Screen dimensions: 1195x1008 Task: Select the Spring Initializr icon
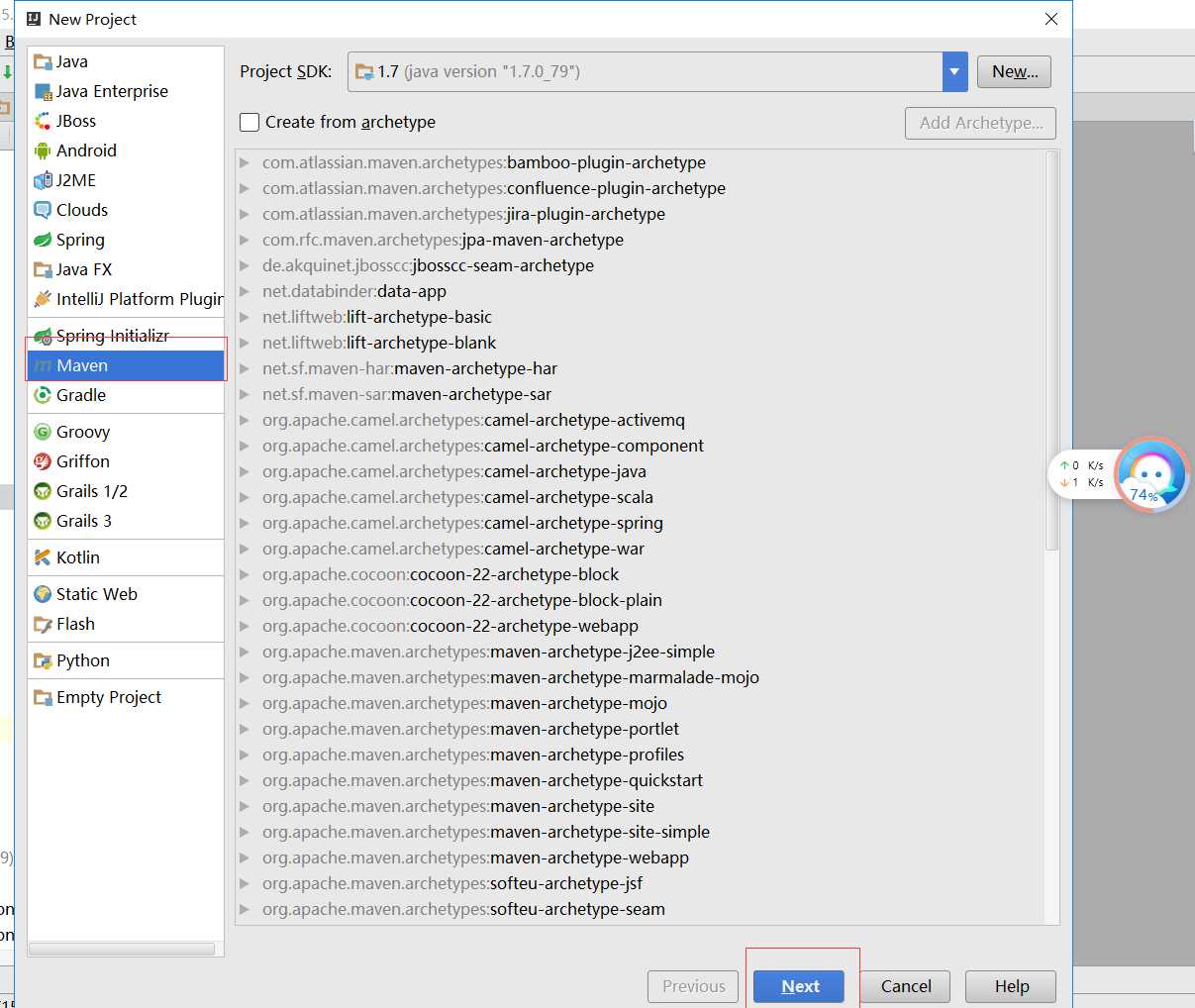pos(43,336)
